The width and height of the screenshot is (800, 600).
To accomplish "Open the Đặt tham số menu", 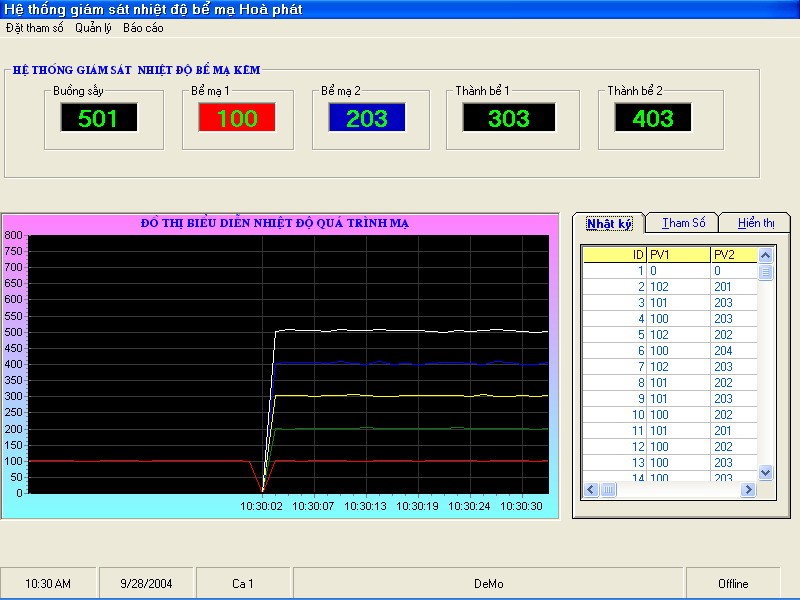I will coord(34,28).
